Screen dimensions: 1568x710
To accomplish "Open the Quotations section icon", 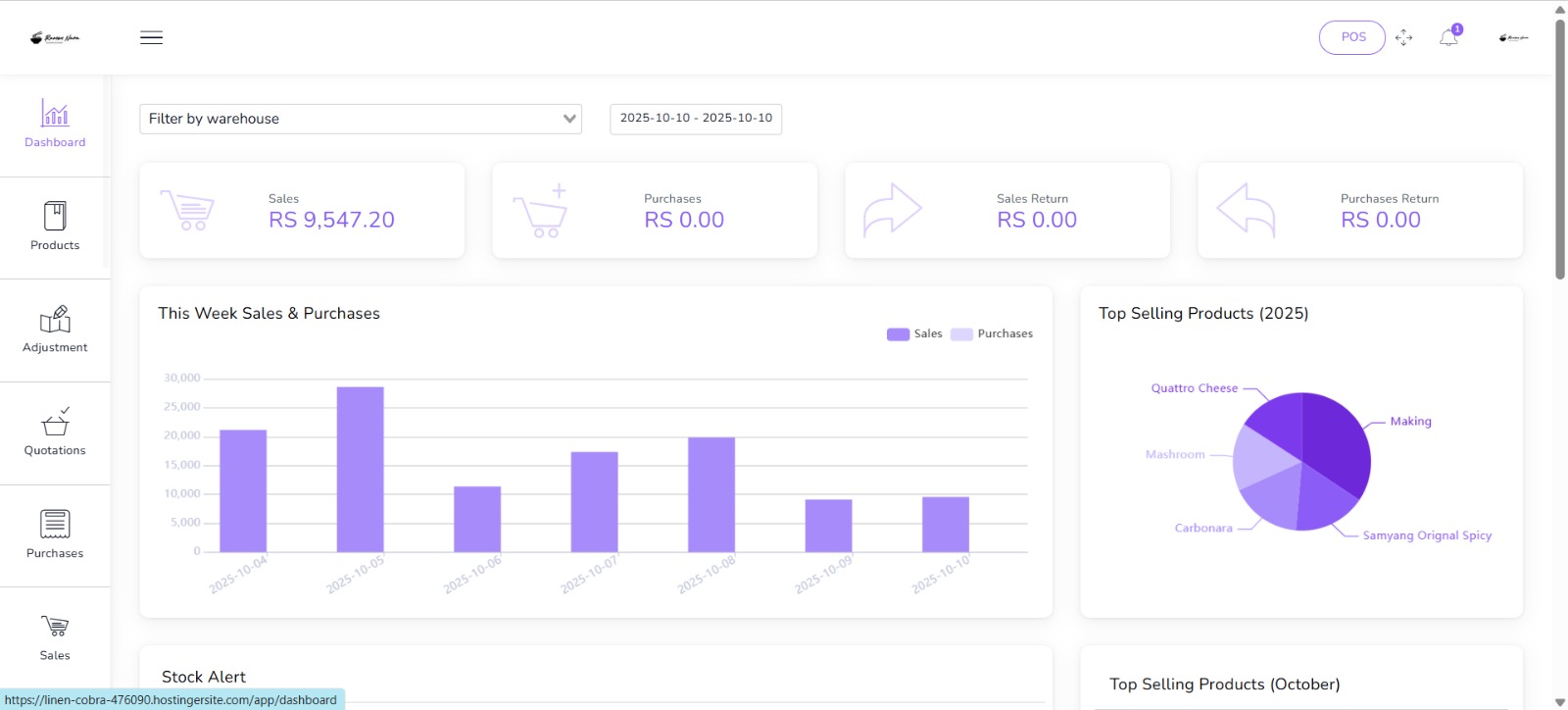I will (x=55, y=422).
